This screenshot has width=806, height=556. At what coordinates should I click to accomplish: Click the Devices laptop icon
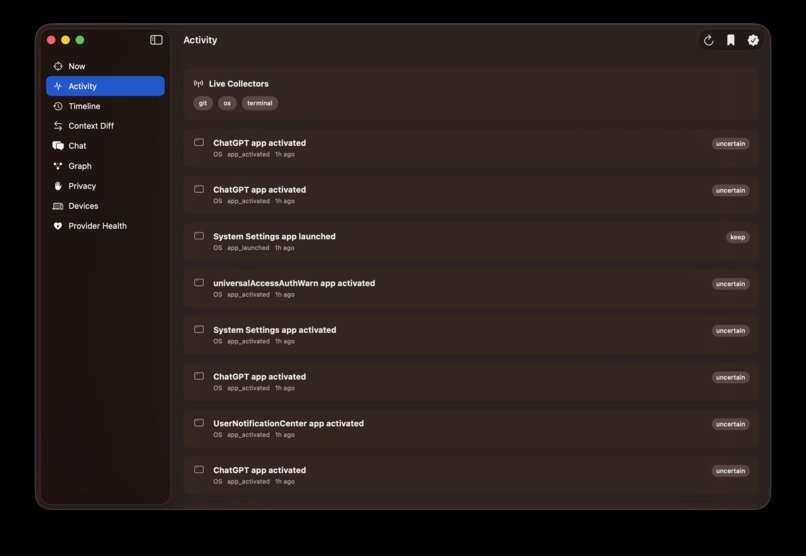(58, 206)
